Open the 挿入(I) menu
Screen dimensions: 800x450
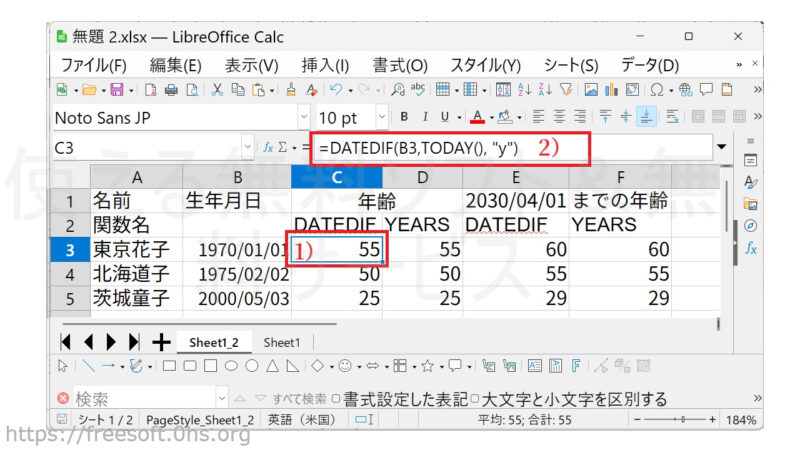324,65
